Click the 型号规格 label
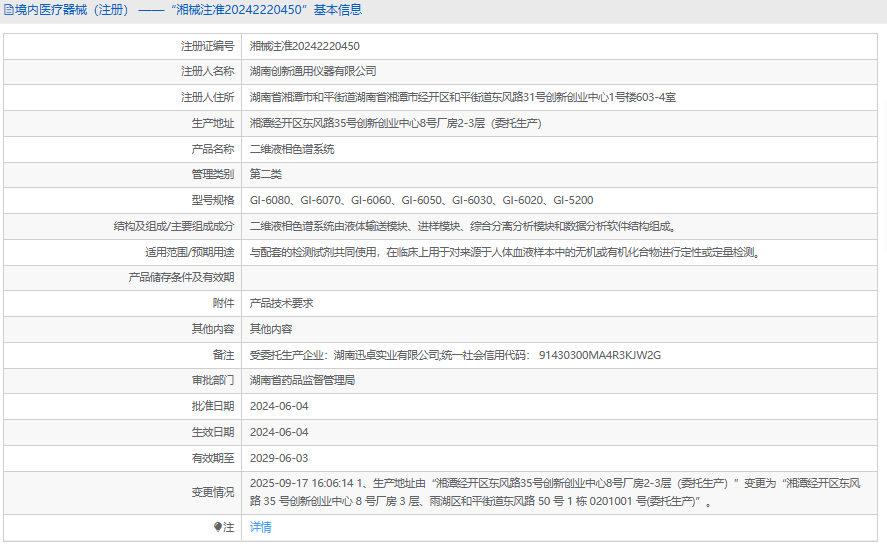This screenshot has width=887, height=551. pyautogui.click(x=213, y=200)
